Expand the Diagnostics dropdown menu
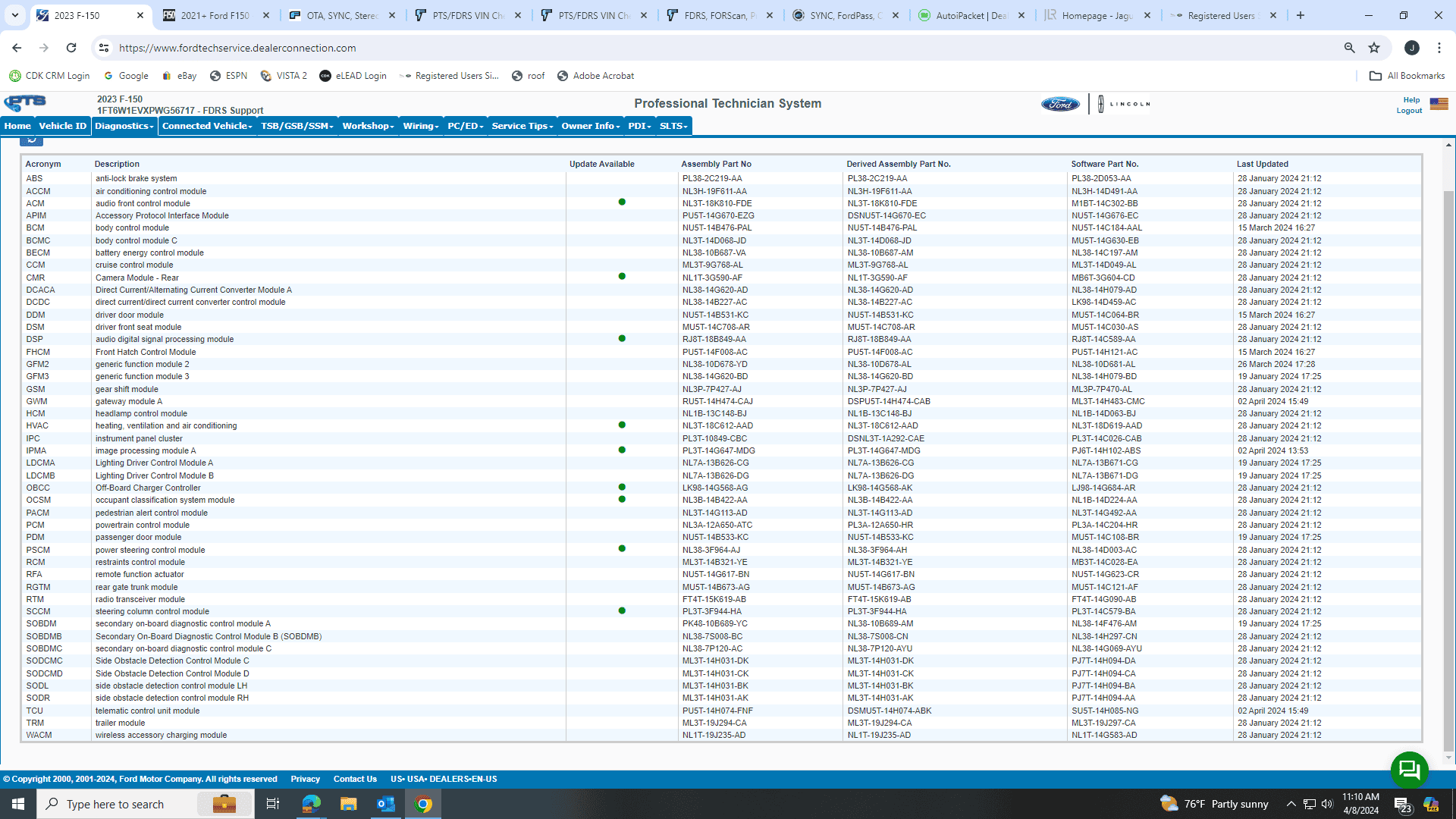This screenshot has width=1456, height=819. coord(124,126)
